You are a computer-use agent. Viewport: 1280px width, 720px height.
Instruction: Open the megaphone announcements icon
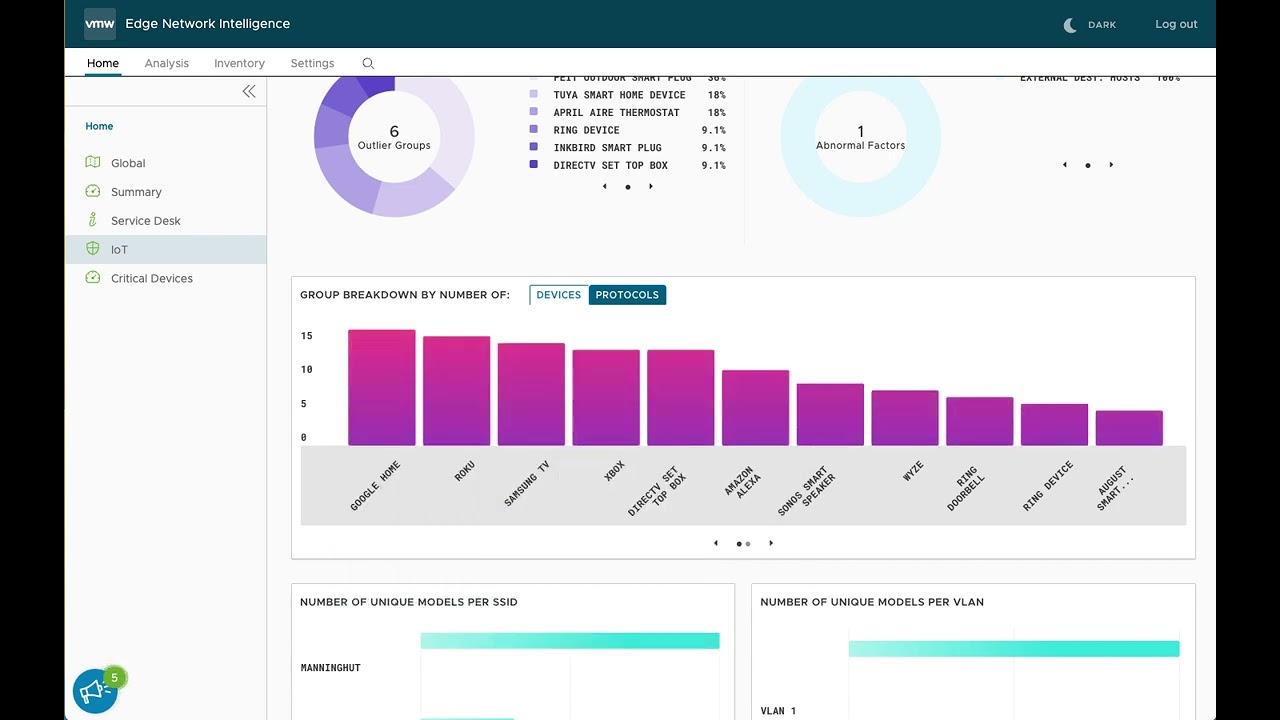coord(95,691)
